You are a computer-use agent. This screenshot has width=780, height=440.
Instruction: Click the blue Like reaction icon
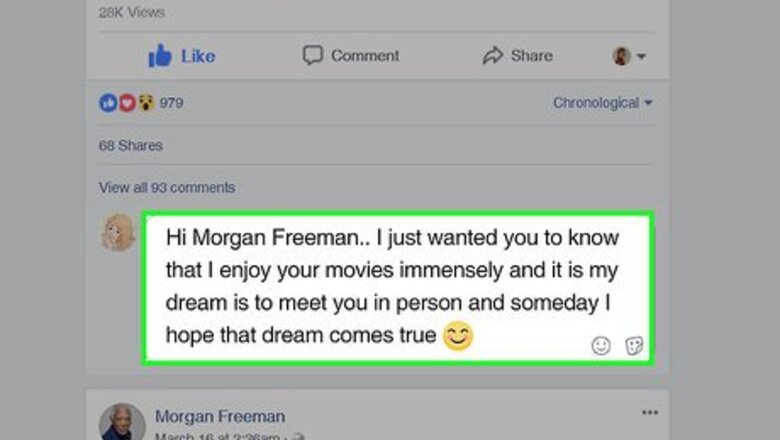107,103
